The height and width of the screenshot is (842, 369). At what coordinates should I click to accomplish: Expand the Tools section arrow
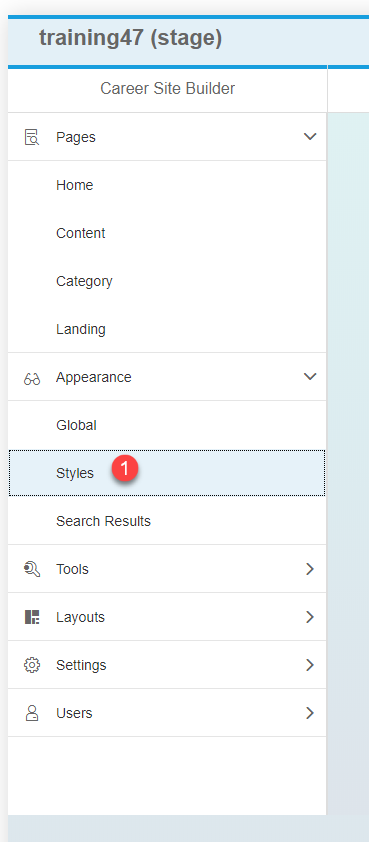pyautogui.click(x=310, y=569)
